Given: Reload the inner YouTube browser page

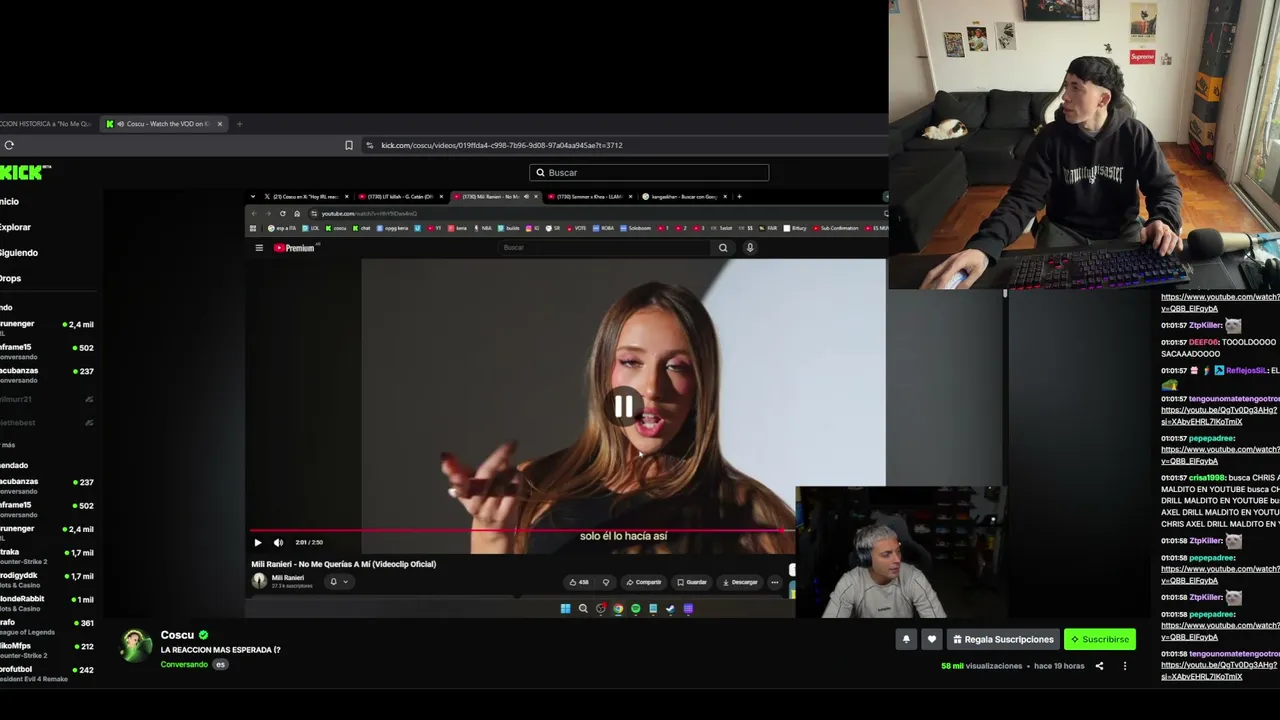Looking at the screenshot, I should (283, 213).
